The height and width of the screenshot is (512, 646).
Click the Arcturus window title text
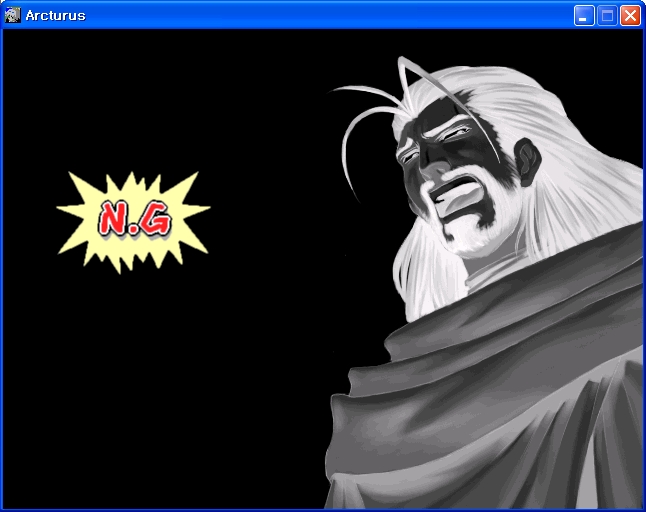point(55,15)
